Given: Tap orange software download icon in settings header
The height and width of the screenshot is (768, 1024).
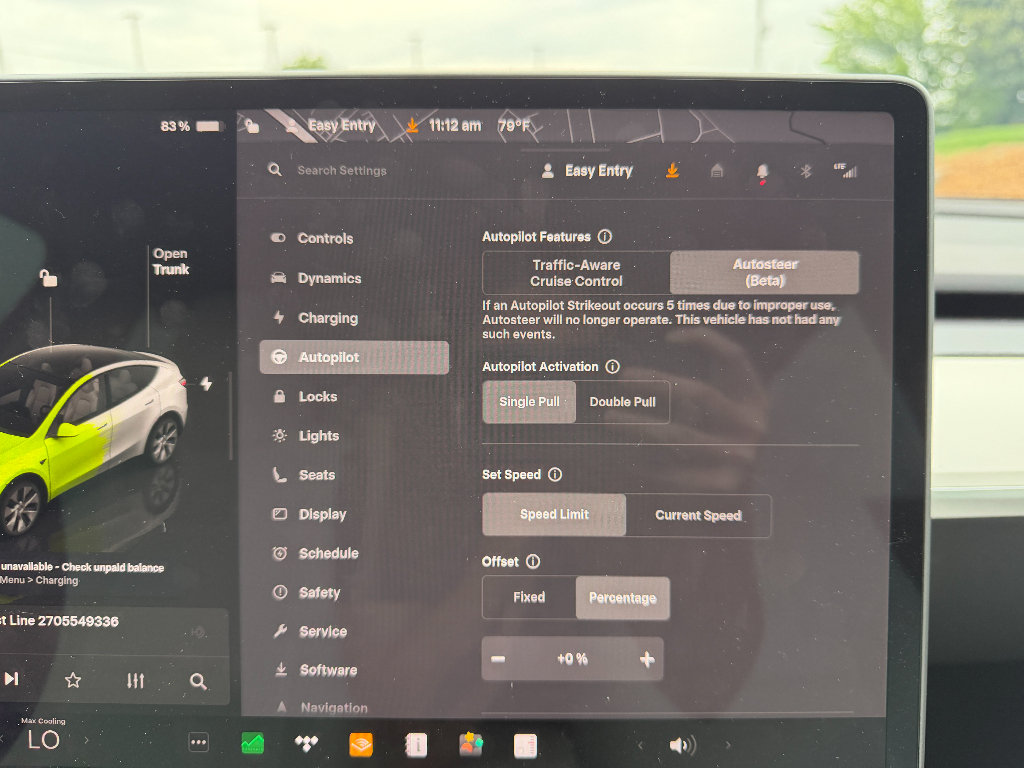Looking at the screenshot, I should [672, 170].
